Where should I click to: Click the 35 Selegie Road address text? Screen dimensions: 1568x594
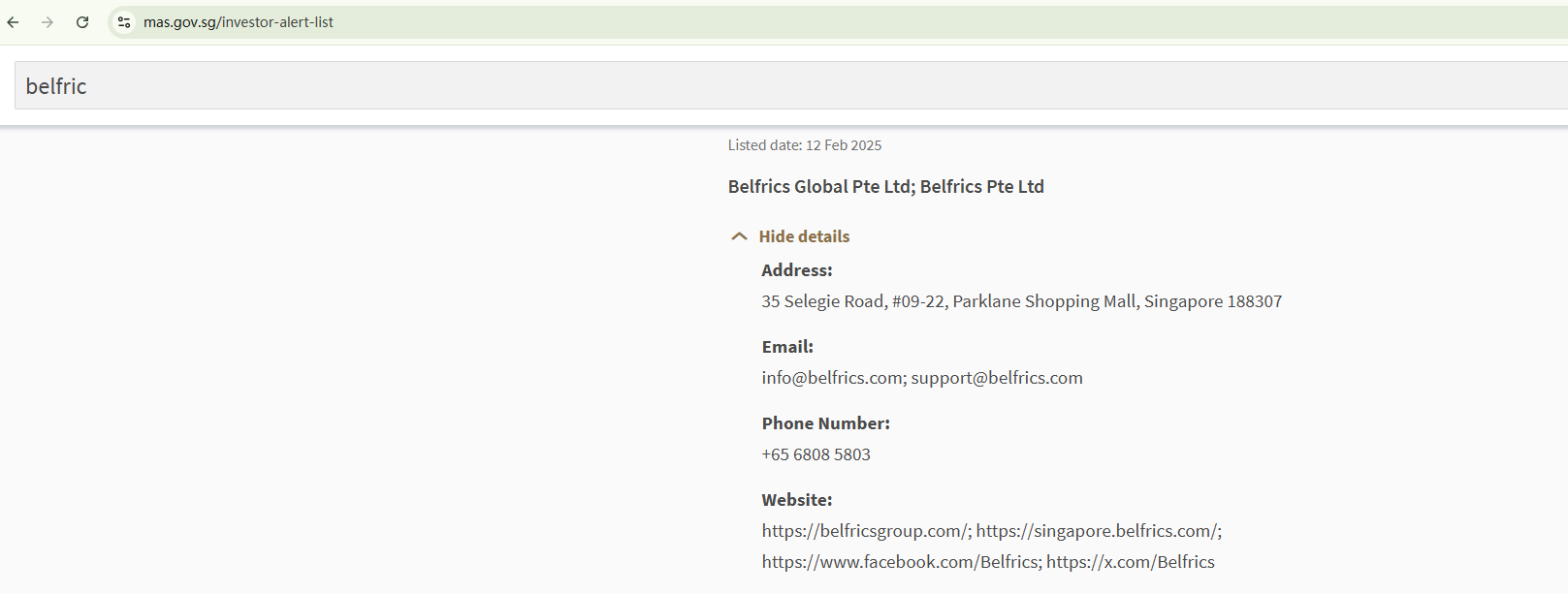(x=1021, y=301)
